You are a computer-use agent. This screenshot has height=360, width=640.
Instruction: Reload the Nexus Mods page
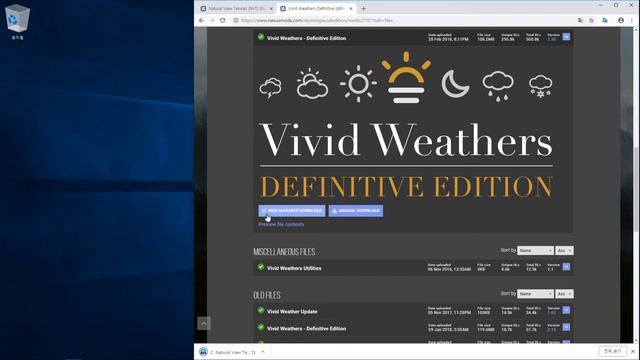222,20
